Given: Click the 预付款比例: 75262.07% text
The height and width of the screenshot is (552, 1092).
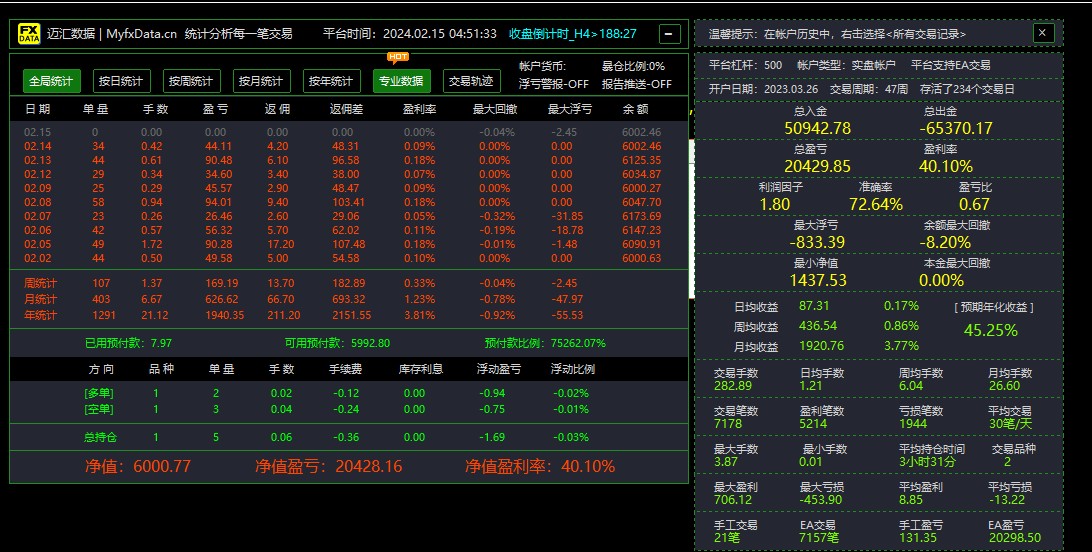Looking at the screenshot, I should [545, 343].
